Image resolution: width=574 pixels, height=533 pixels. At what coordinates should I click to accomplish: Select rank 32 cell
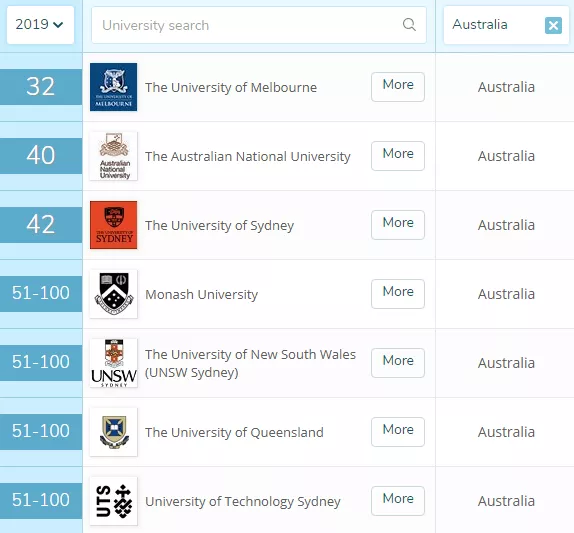pos(41,87)
